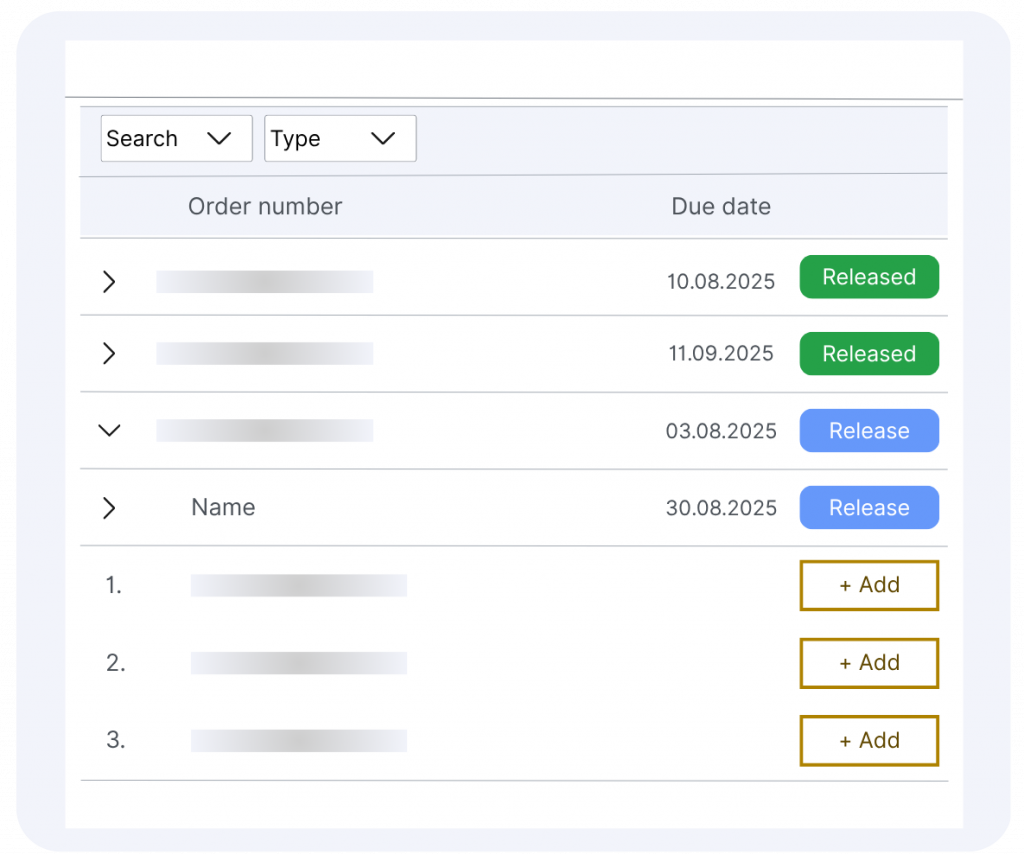This screenshot has height=855, width=1024.
Task: Select the blurred entry of item 3
Action: pyautogui.click(x=298, y=740)
